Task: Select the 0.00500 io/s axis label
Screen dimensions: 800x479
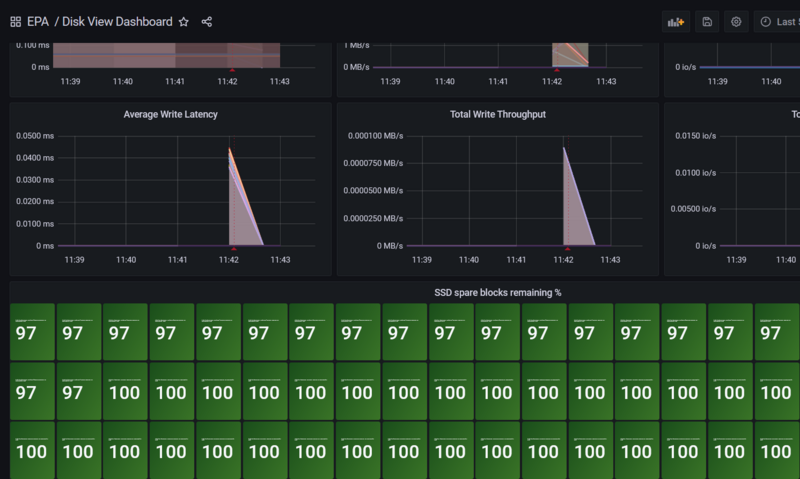Action: pyautogui.click(x=693, y=209)
